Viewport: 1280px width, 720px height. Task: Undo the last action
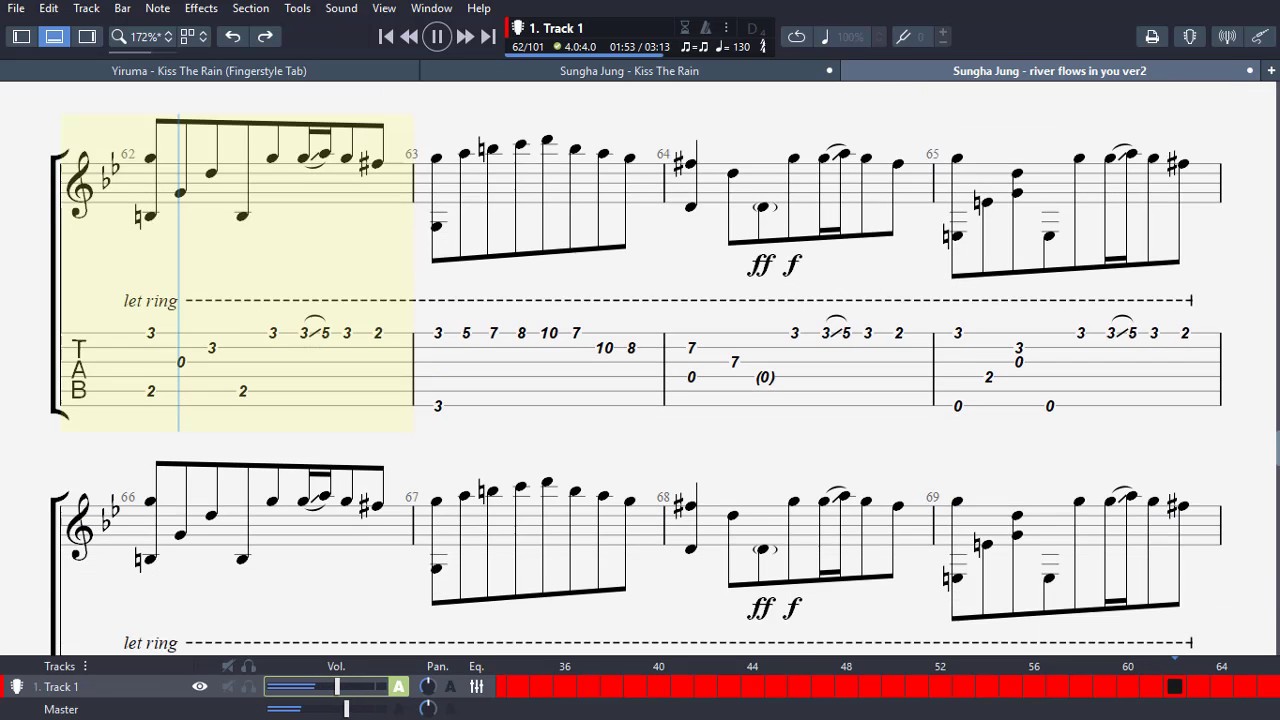click(x=232, y=36)
